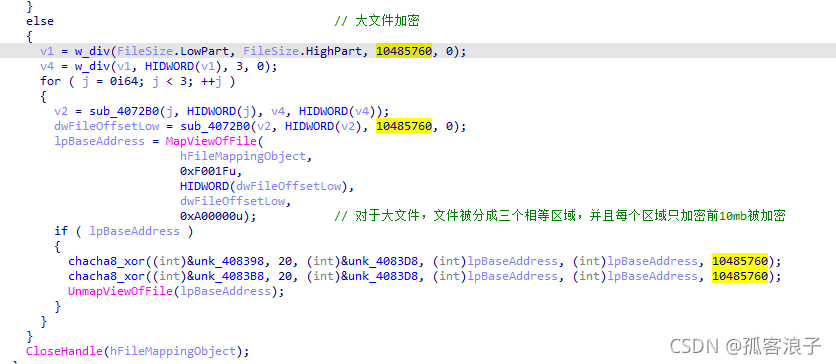This screenshot has width=836, height=364.
Task: Click the comment about three equal regions
Action: coord(560,216)
